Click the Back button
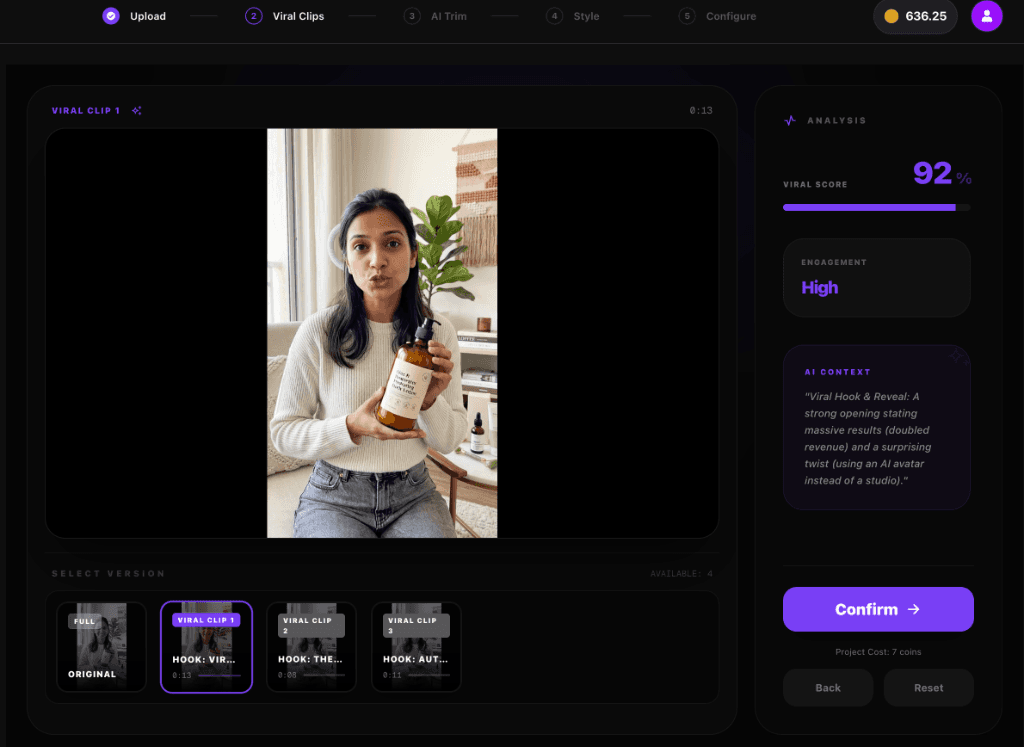The height and width of the screenshot is (747, 1024). (x=827, y=688)
